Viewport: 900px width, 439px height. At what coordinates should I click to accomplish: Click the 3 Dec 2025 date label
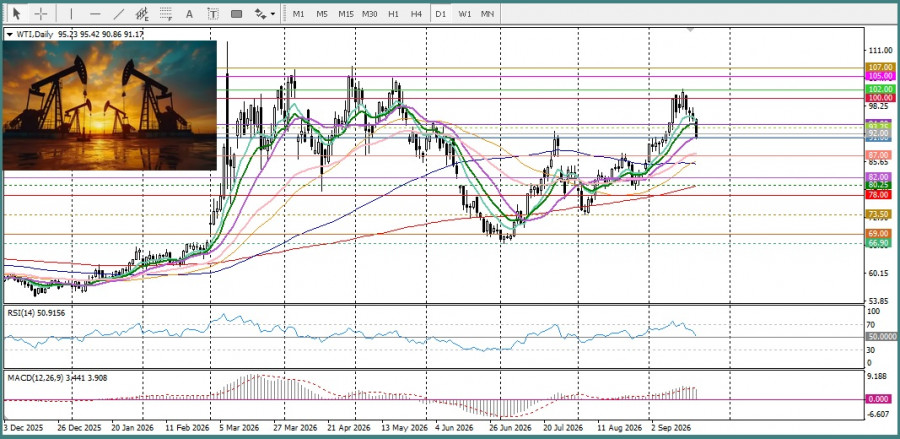[x=25, y=428]
